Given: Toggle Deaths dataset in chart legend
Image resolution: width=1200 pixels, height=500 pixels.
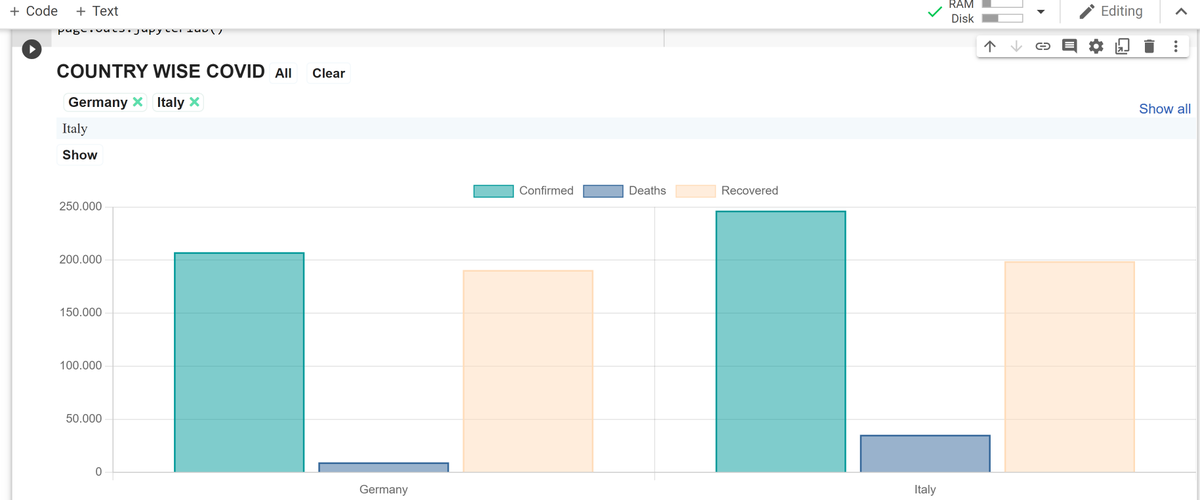Looking at the screenshot, I should (625, 191).
